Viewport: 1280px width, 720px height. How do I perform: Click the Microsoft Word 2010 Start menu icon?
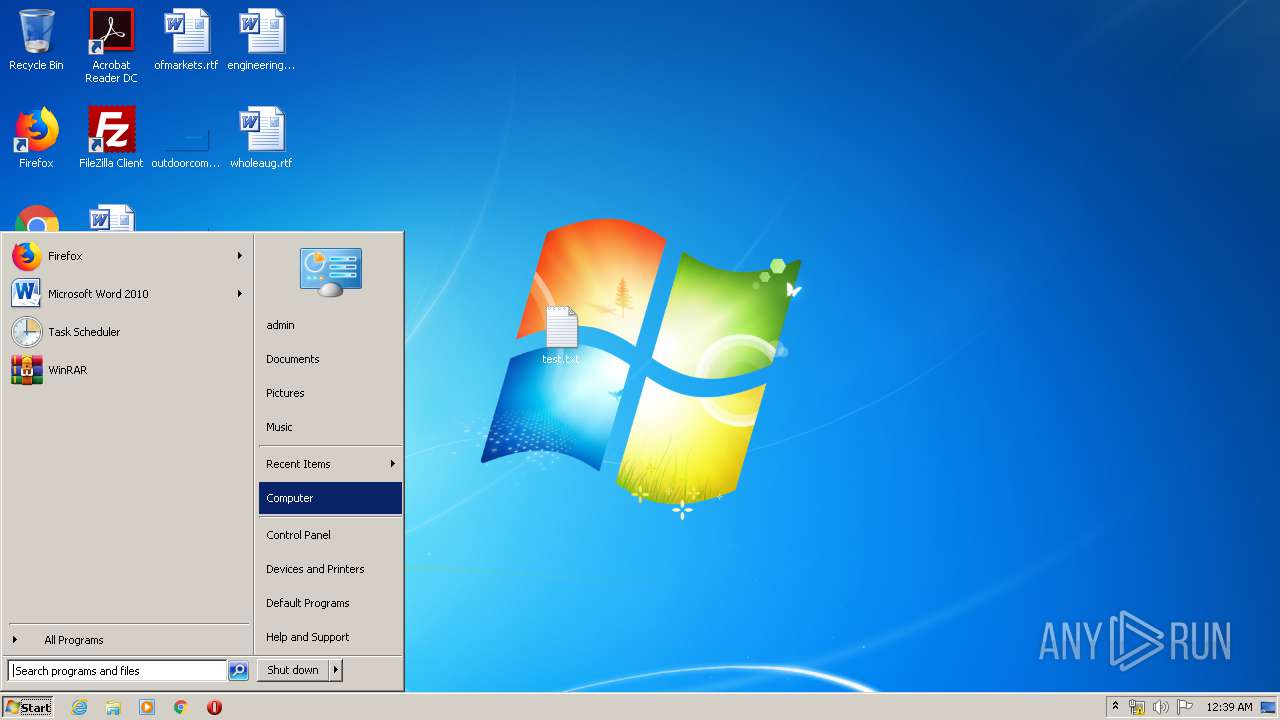click(x=27, y=294)
